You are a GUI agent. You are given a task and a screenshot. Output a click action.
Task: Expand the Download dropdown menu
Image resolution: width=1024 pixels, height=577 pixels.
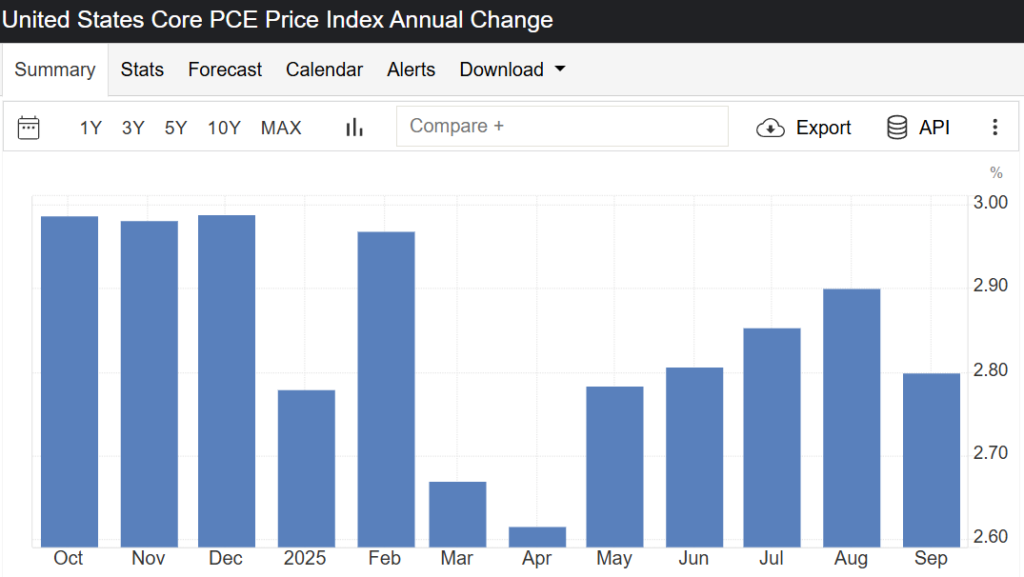(512, 69)
